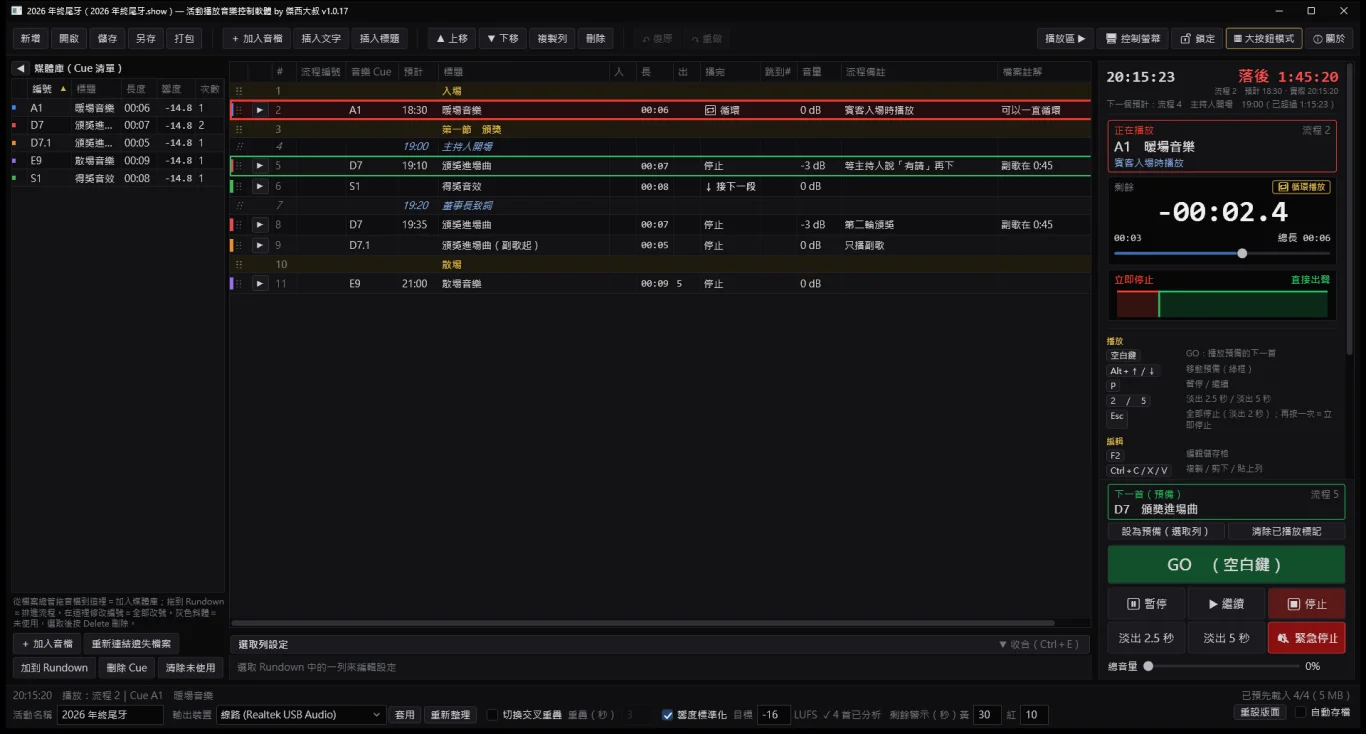Collapse the 媒體庫 panel with the arrow

coord(20,68)
